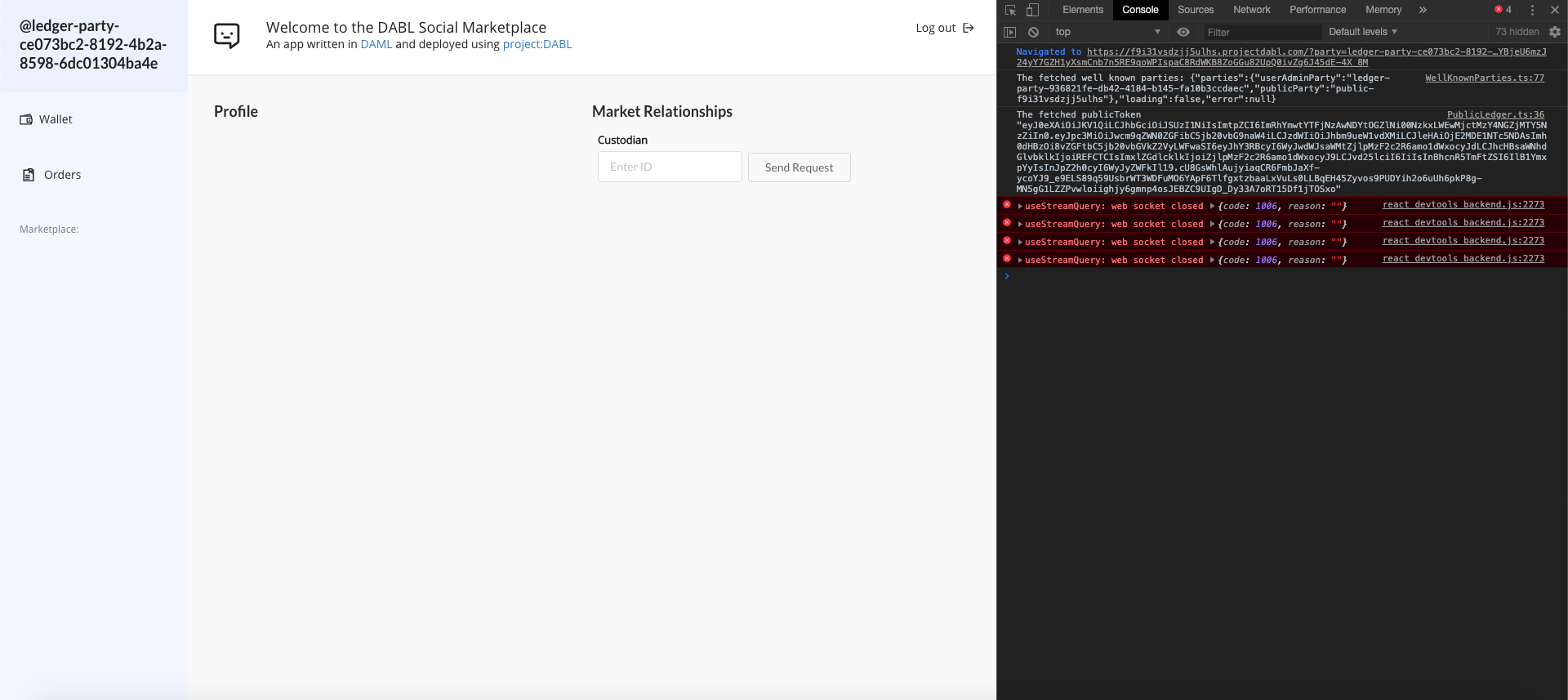Toggle the device toolbar icon
Screen dimensions: 1568x700
click(1032, 10)
